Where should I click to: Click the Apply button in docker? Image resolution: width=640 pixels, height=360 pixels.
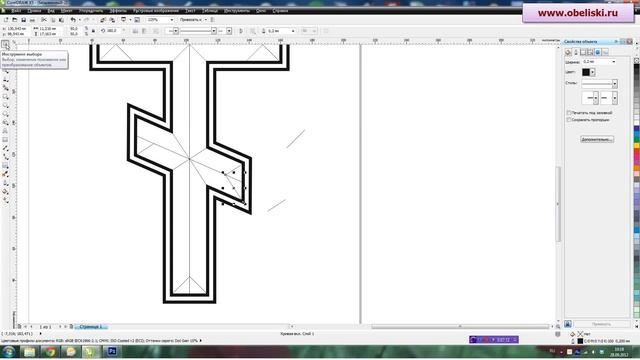pyautogui.click(x=601, y=324)
